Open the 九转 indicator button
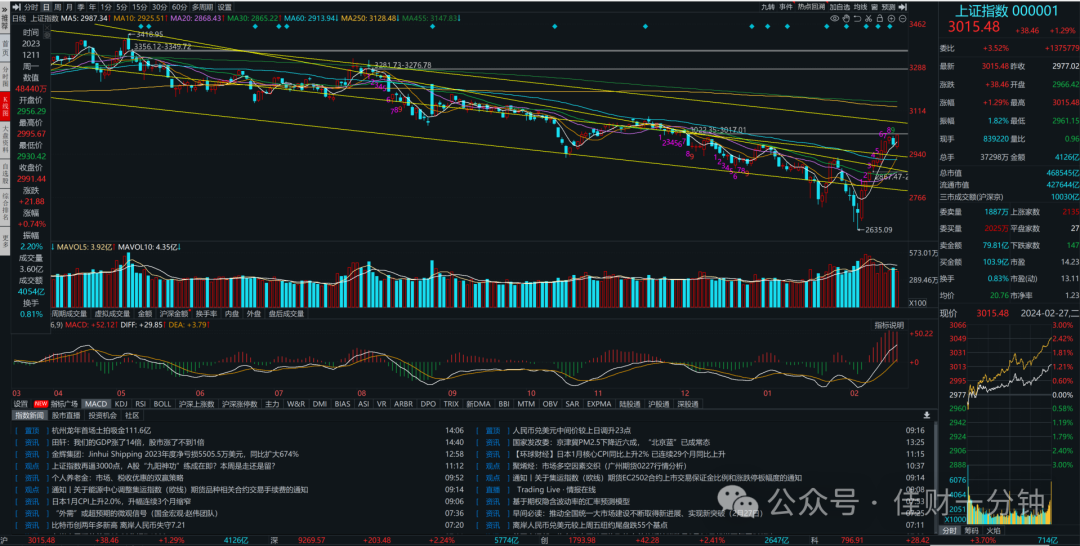Image resolution: width=1080 pixels, height=546 pixels. click(768, 7)
